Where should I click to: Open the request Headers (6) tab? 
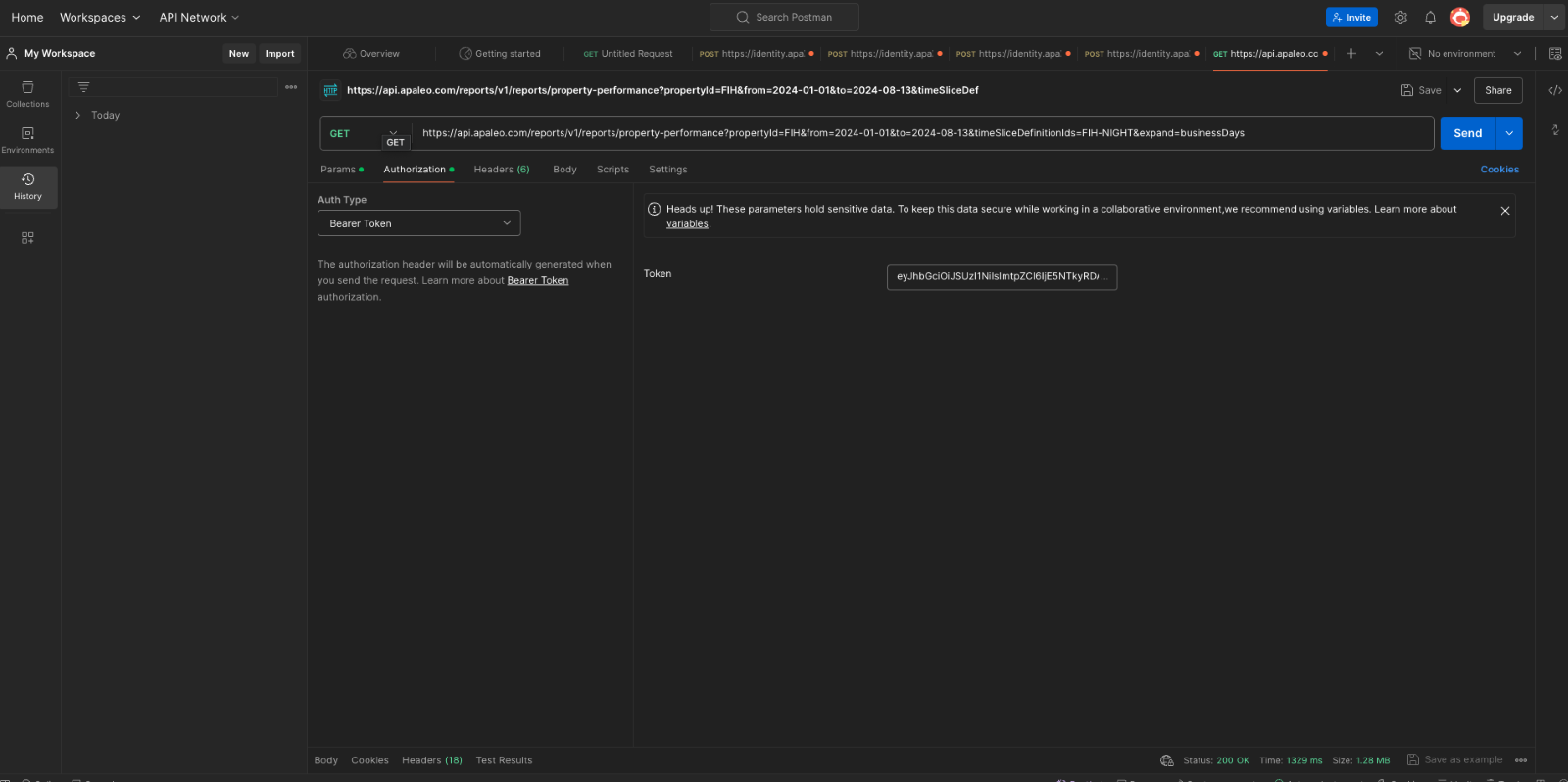coord(502,170)
